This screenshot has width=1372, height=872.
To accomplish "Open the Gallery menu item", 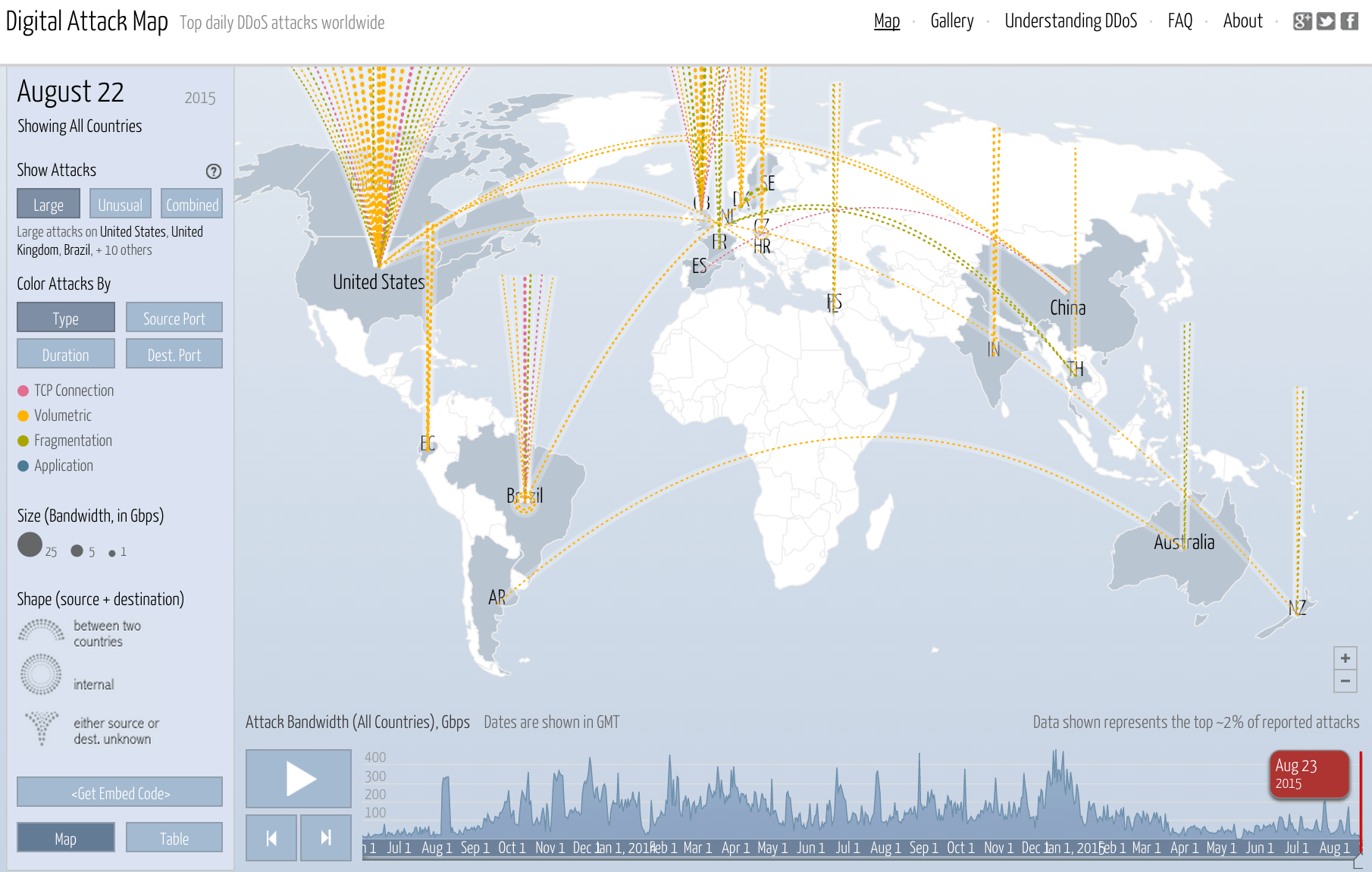I will tap(952, 21).
